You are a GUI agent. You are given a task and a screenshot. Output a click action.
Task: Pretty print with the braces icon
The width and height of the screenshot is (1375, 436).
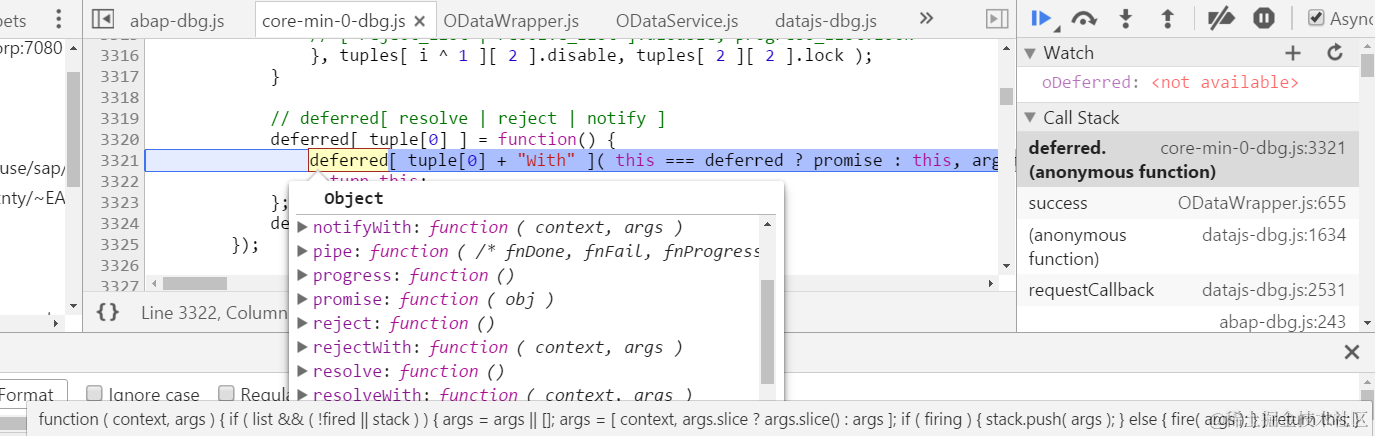click(x=107, y=313)
